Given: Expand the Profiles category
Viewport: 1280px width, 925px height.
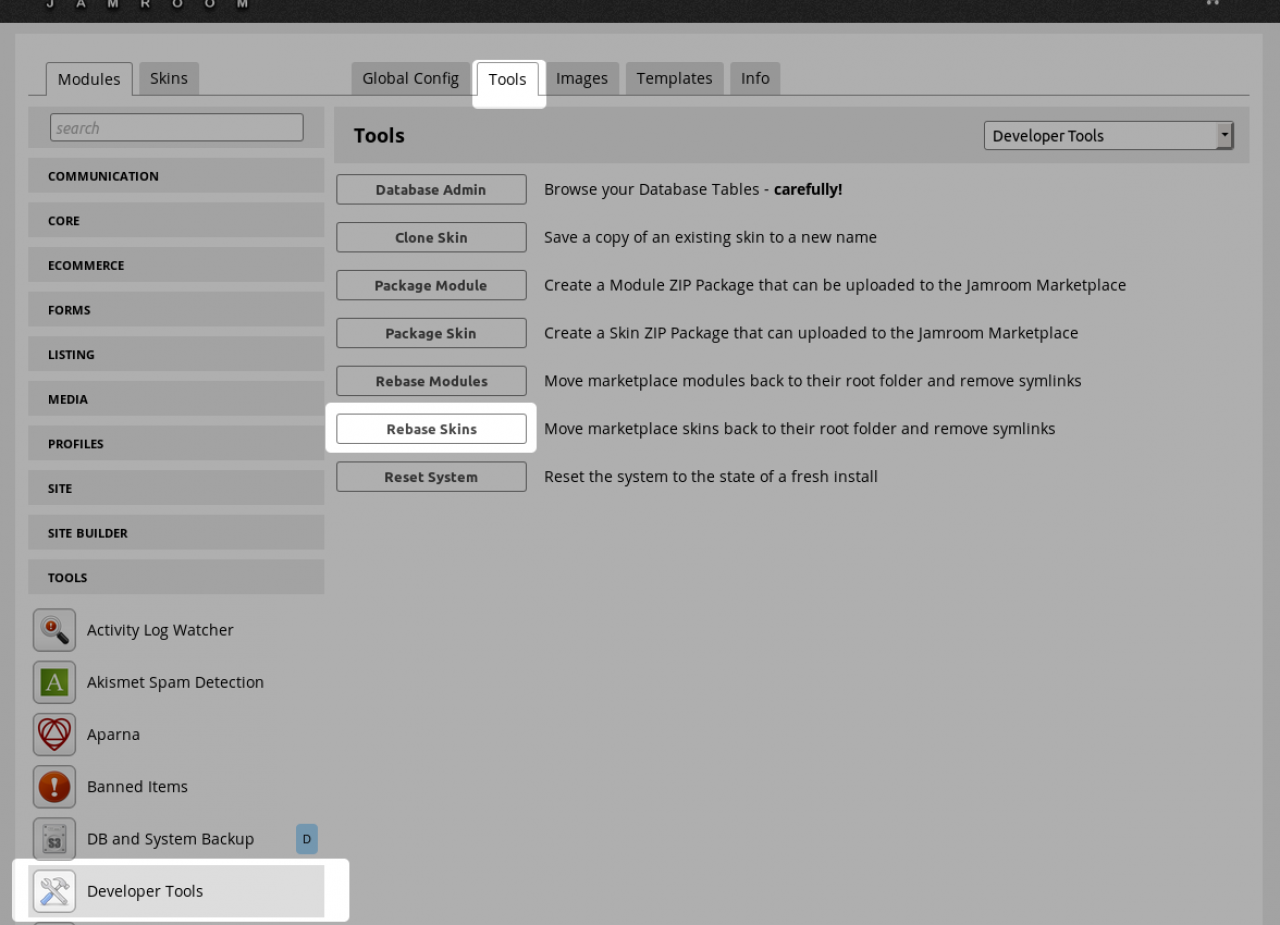Looking at the screenshot, I should point(176,443).
